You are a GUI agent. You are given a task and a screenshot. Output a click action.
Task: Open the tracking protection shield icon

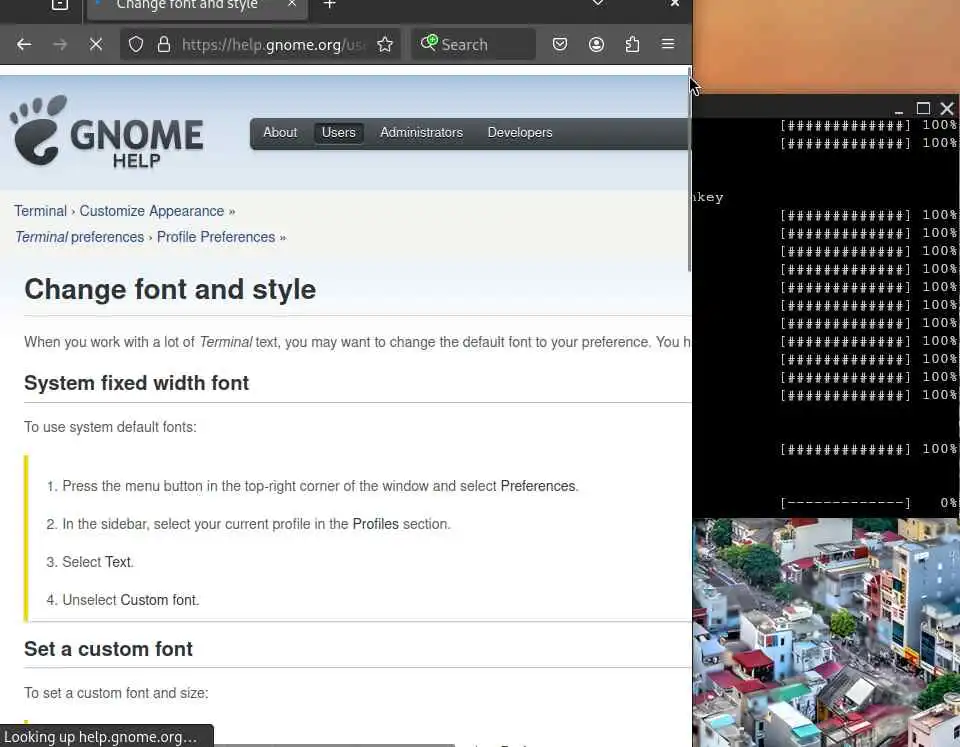pos(136,44)
